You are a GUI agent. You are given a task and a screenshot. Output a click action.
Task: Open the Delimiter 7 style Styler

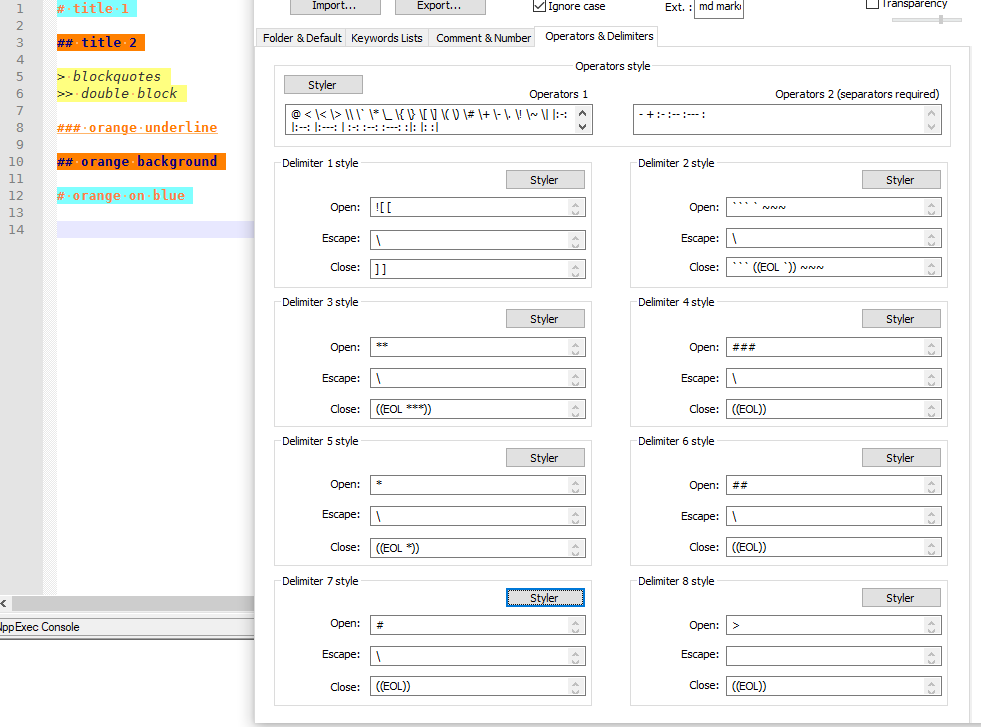pos(545,598)
